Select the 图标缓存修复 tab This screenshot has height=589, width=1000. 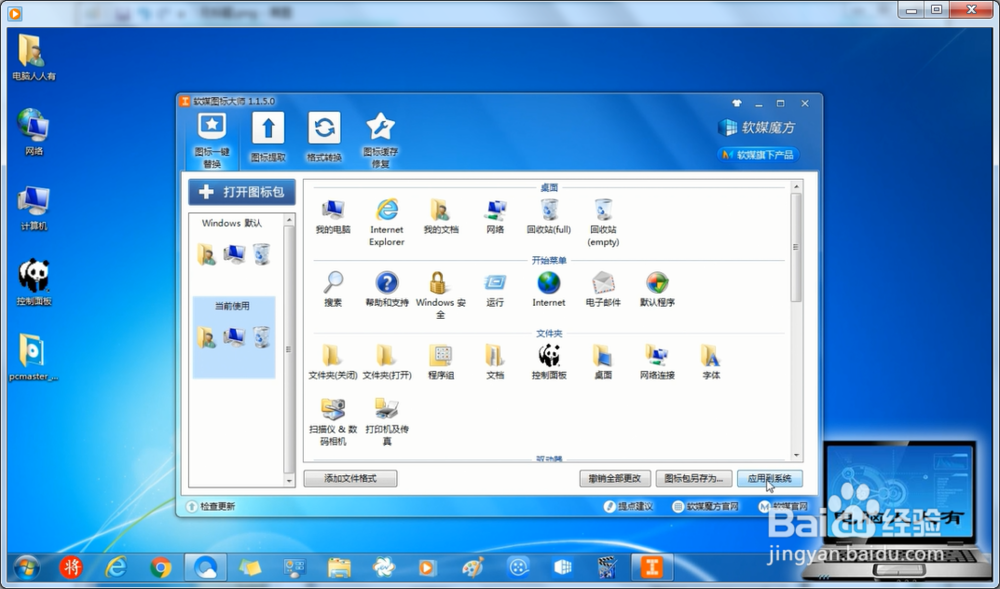[x=380, y=140]
